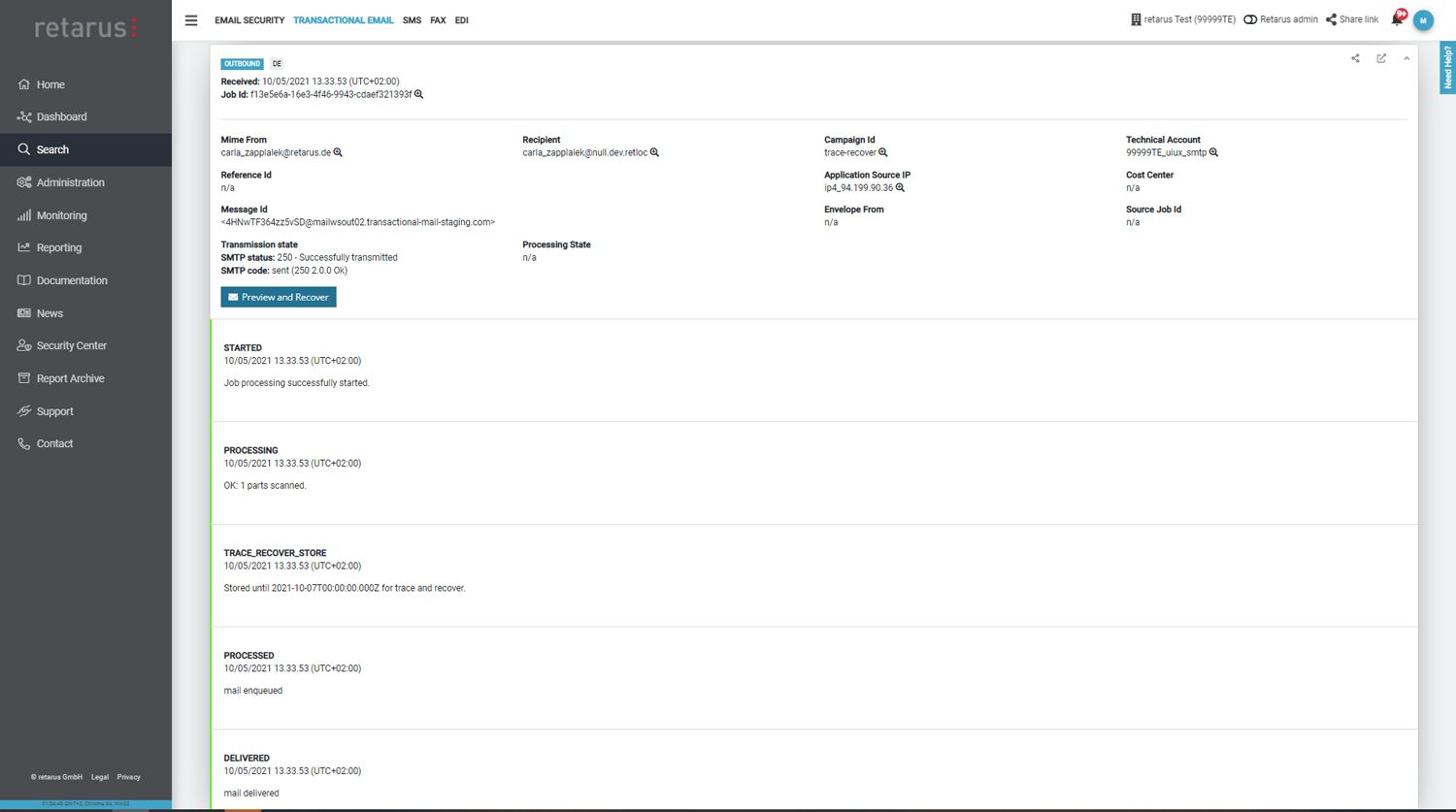Click Share link in header
This screenshot has height=812, width=1456.
[1352, 19]
